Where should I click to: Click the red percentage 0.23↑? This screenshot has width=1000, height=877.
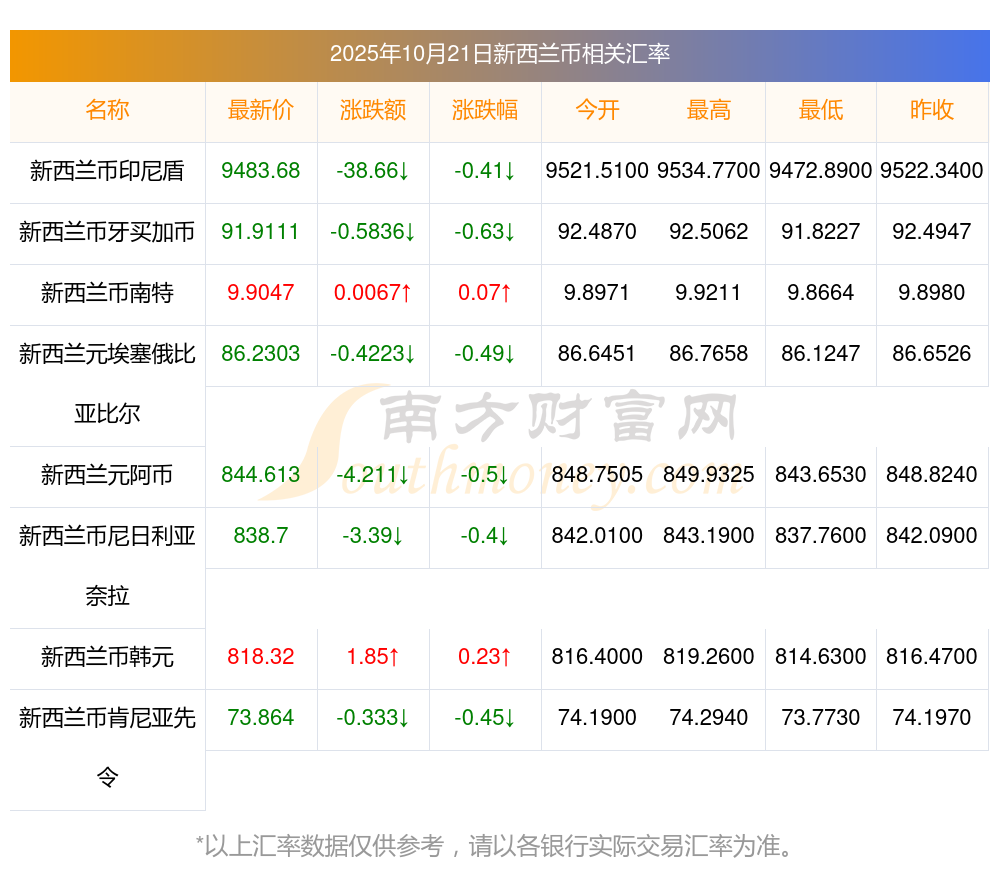(x=485, y=657)
